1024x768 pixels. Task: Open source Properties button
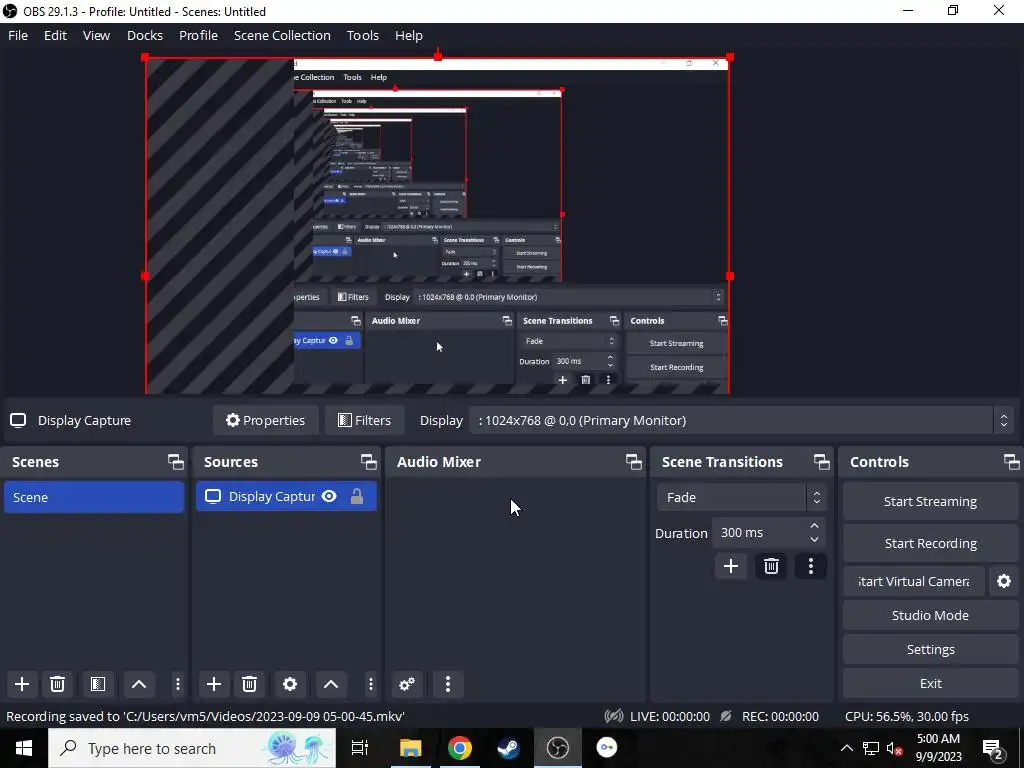point(265,421)
